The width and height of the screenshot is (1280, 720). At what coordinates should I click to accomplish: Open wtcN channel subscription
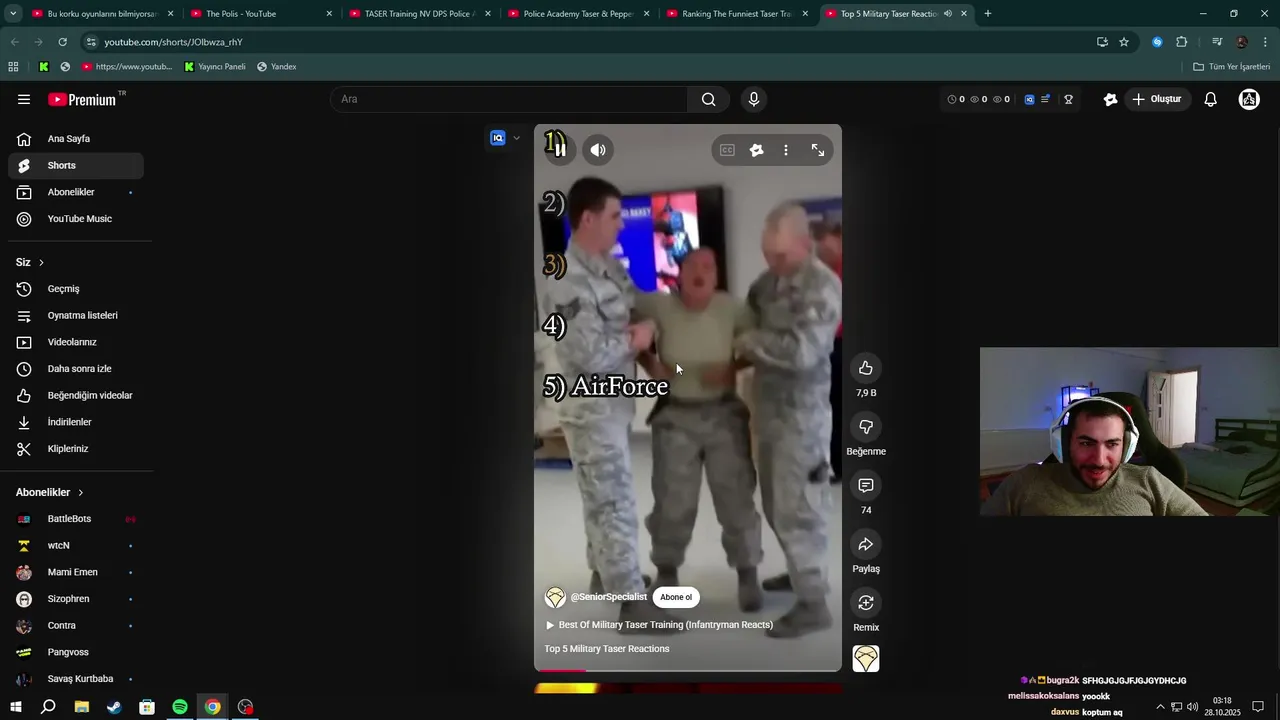pos(76,545)
